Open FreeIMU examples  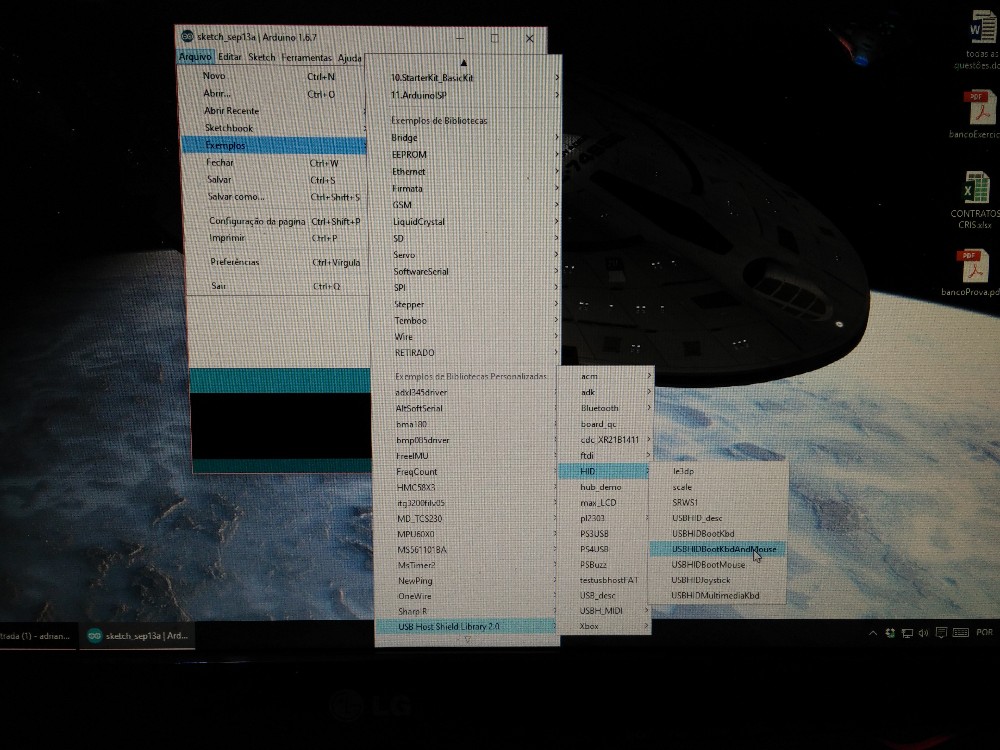point(466,457)
